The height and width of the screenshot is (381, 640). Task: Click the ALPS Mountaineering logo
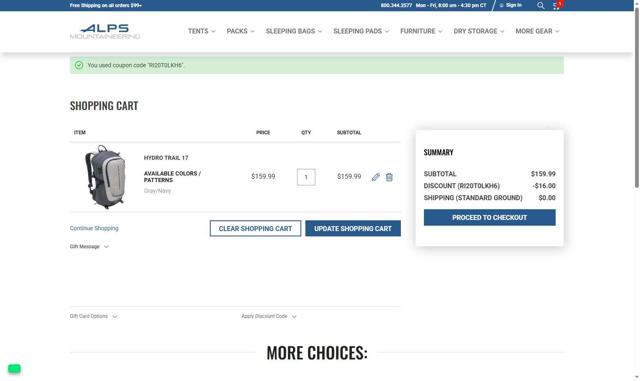click(105, 31)
